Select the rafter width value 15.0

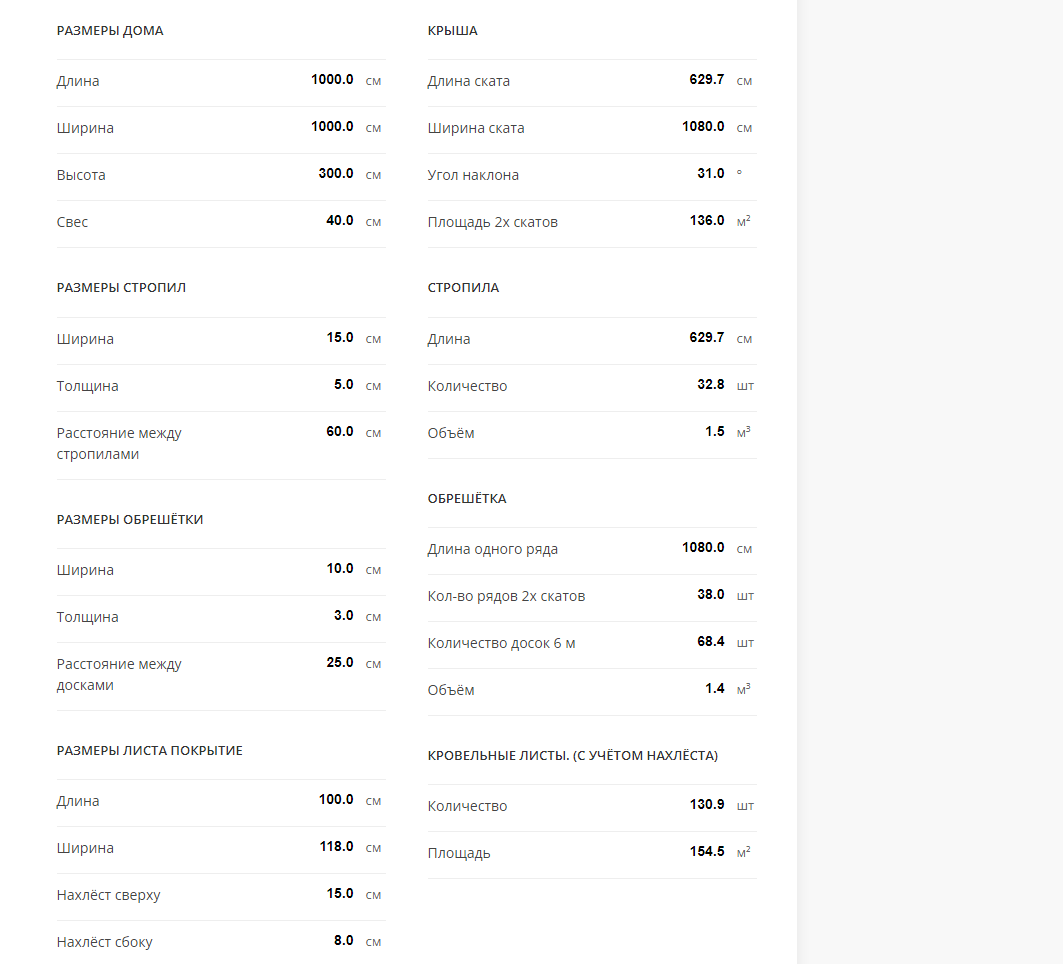pyautogui.click(x=340, y=338)
